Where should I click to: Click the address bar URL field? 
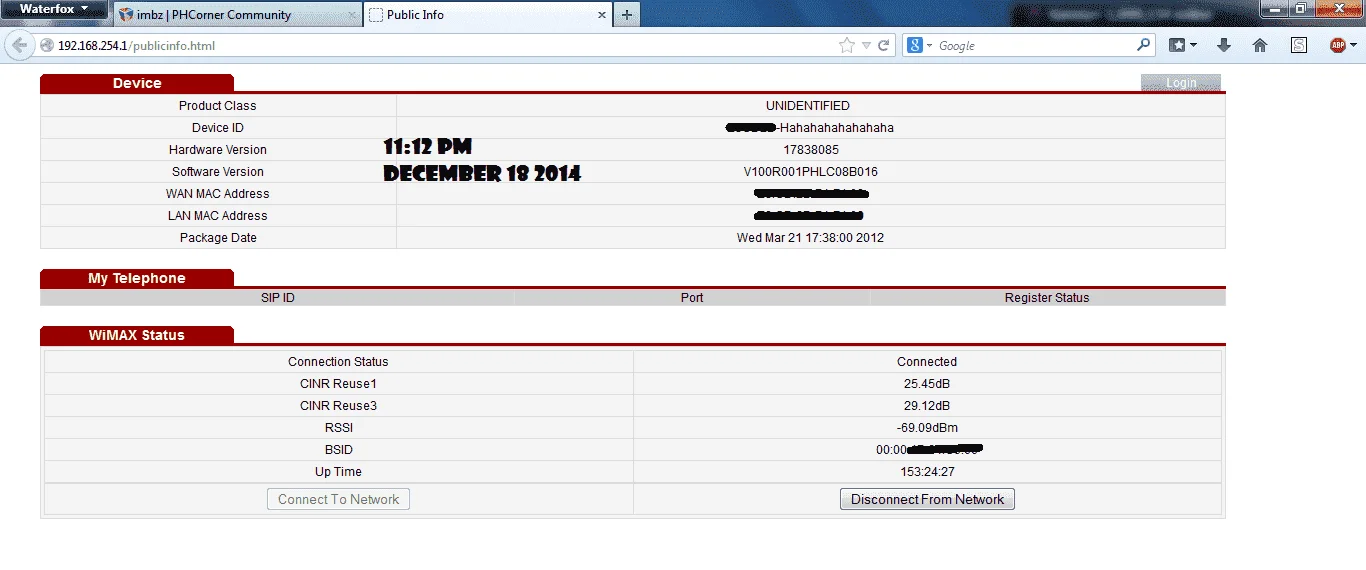440,45
